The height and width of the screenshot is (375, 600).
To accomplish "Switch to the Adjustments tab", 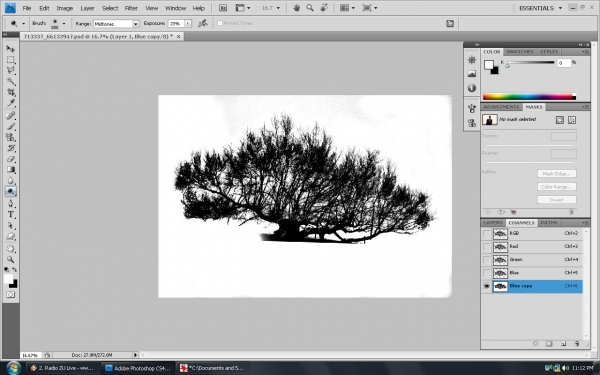I will coord(501,107).
